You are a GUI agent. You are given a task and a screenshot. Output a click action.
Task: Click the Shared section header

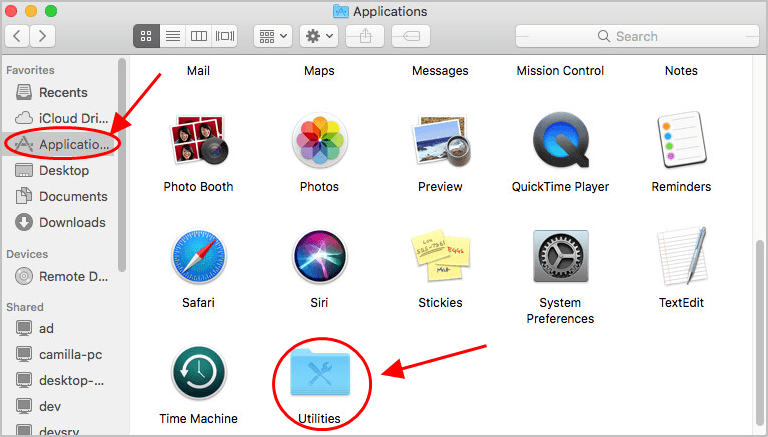click(x=24, y=307)
